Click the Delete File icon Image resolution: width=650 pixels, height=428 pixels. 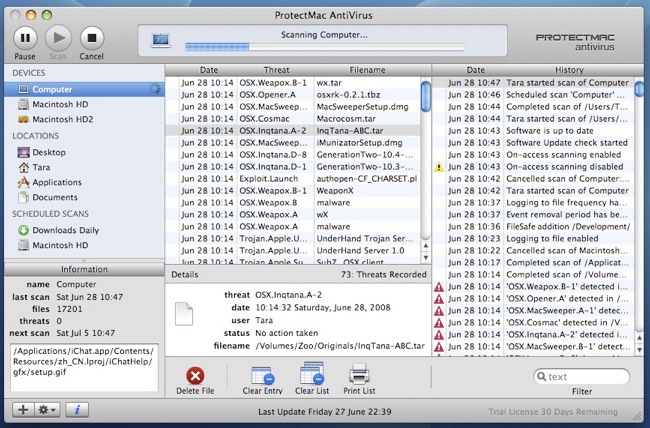197,376
